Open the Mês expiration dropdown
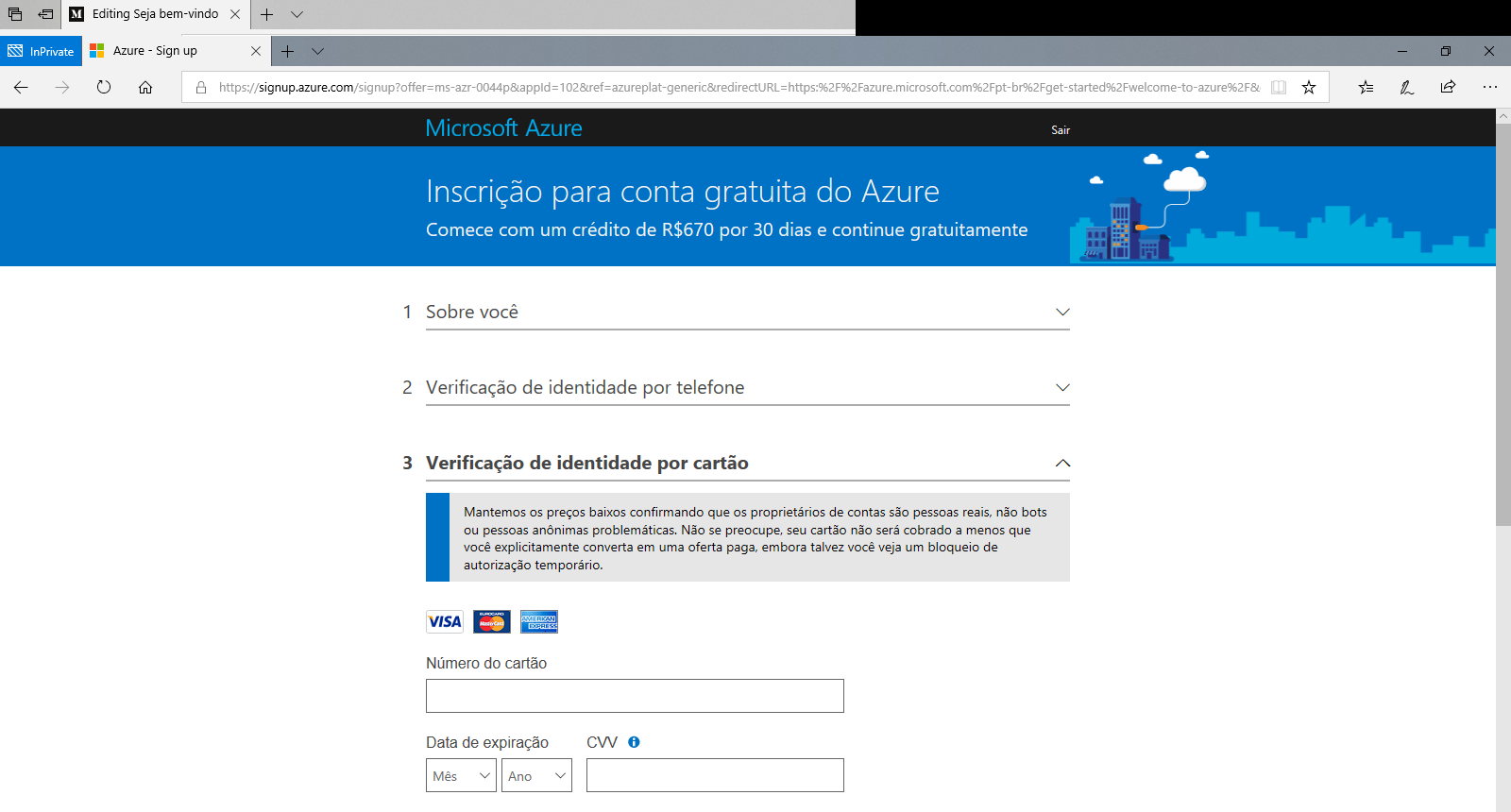 (461, 775)
